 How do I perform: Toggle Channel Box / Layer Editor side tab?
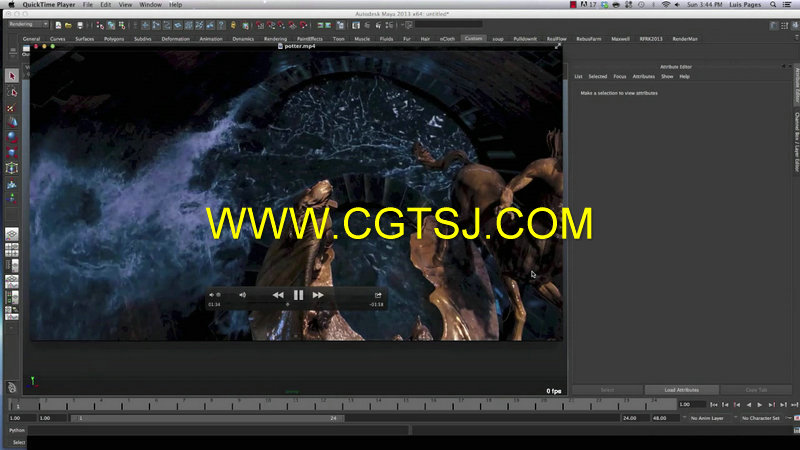coord(796,142)
